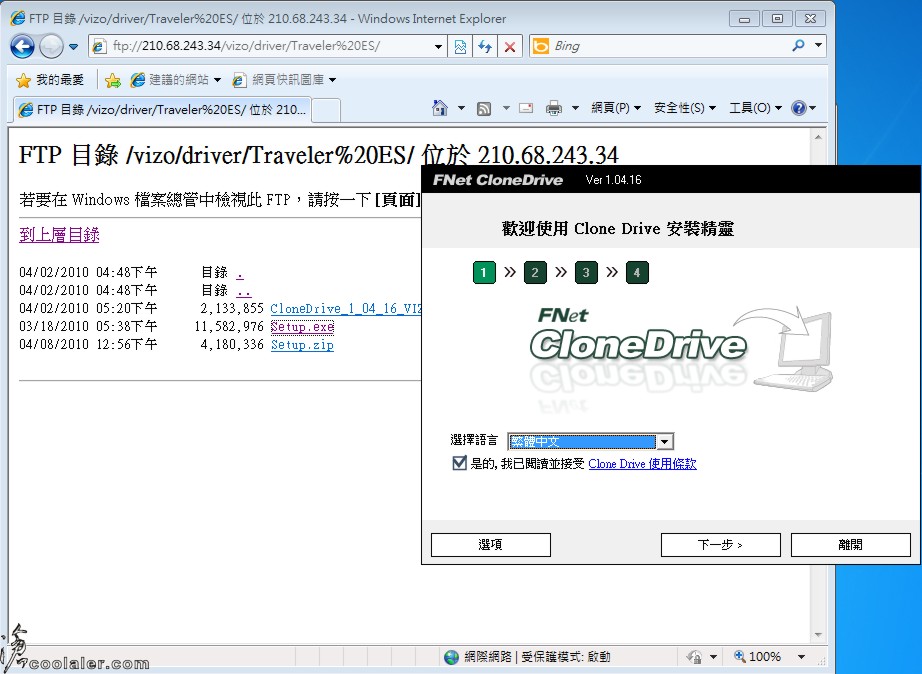The image size is (922, 674).
Task: Open the 安全性(S) safety menu
Action: 685,108
